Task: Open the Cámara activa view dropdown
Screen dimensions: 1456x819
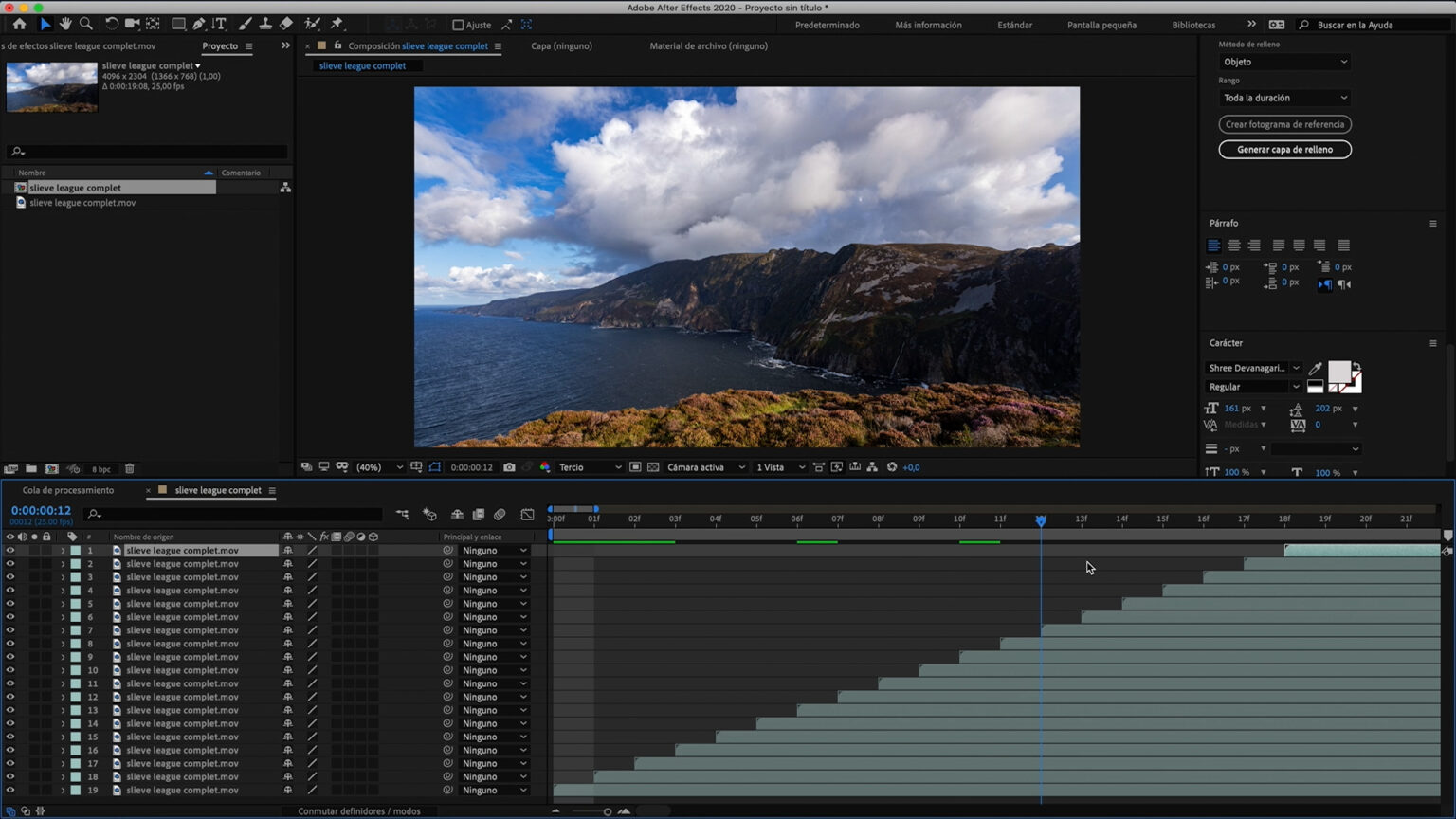Action: pyautogui.click(x=704, y=466)
